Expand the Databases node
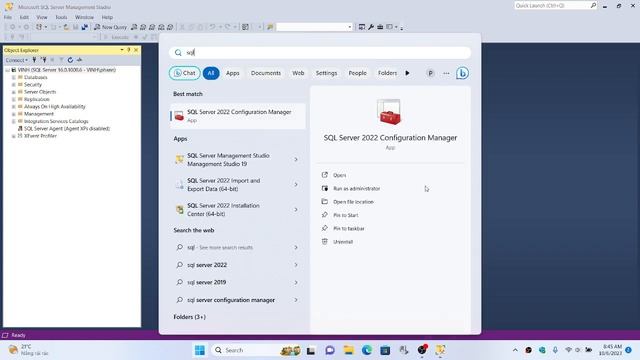Image resolution: width=640 pixels, height=360 pixels. click(x=13, y=77)
